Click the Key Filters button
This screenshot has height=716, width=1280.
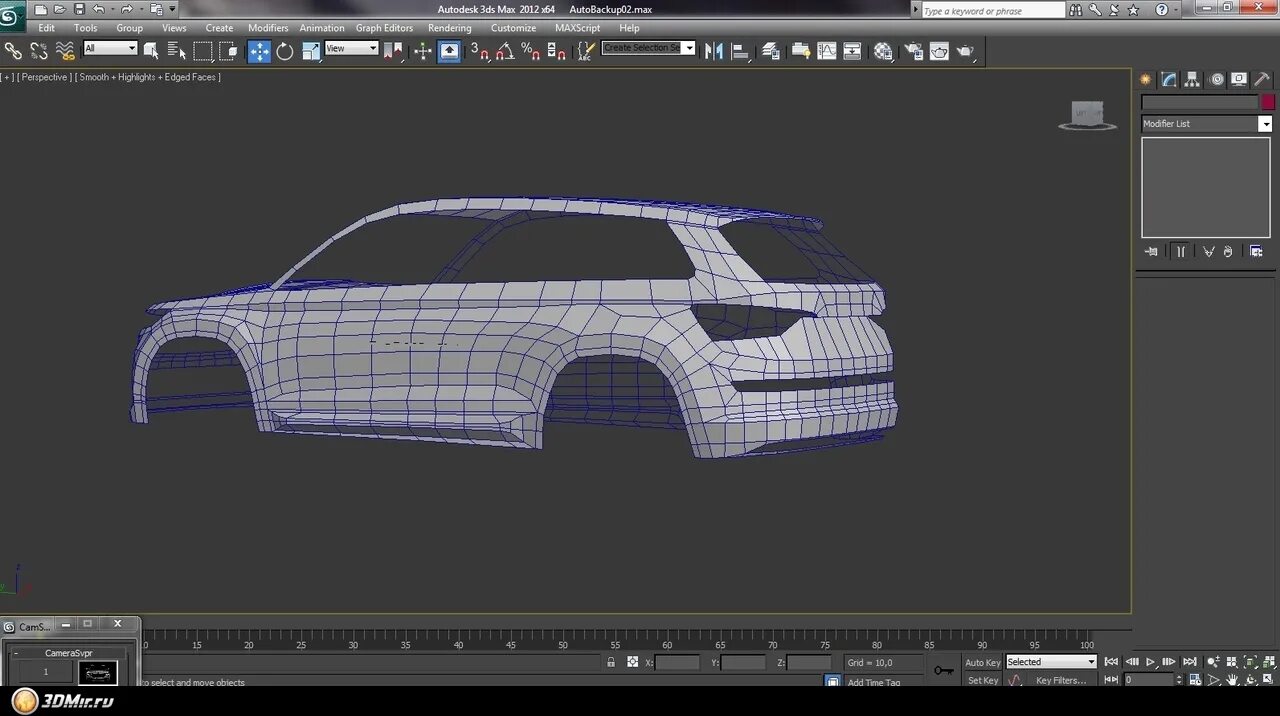1061,680
